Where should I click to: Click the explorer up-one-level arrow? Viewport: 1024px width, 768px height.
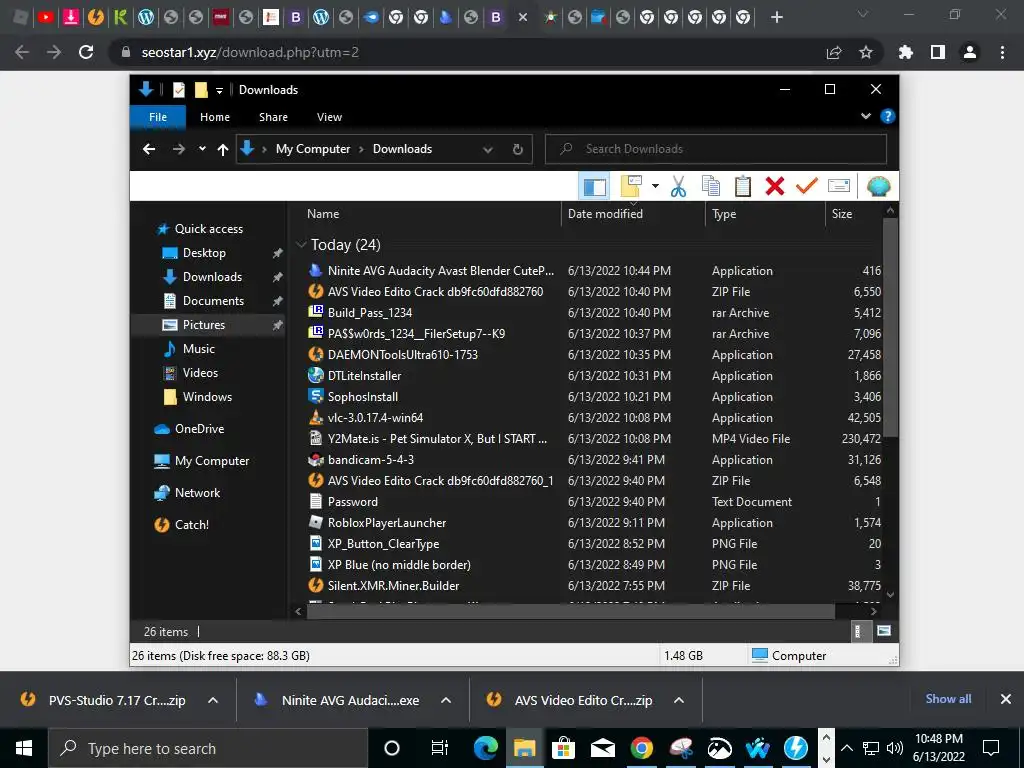[x=223, y=150]
